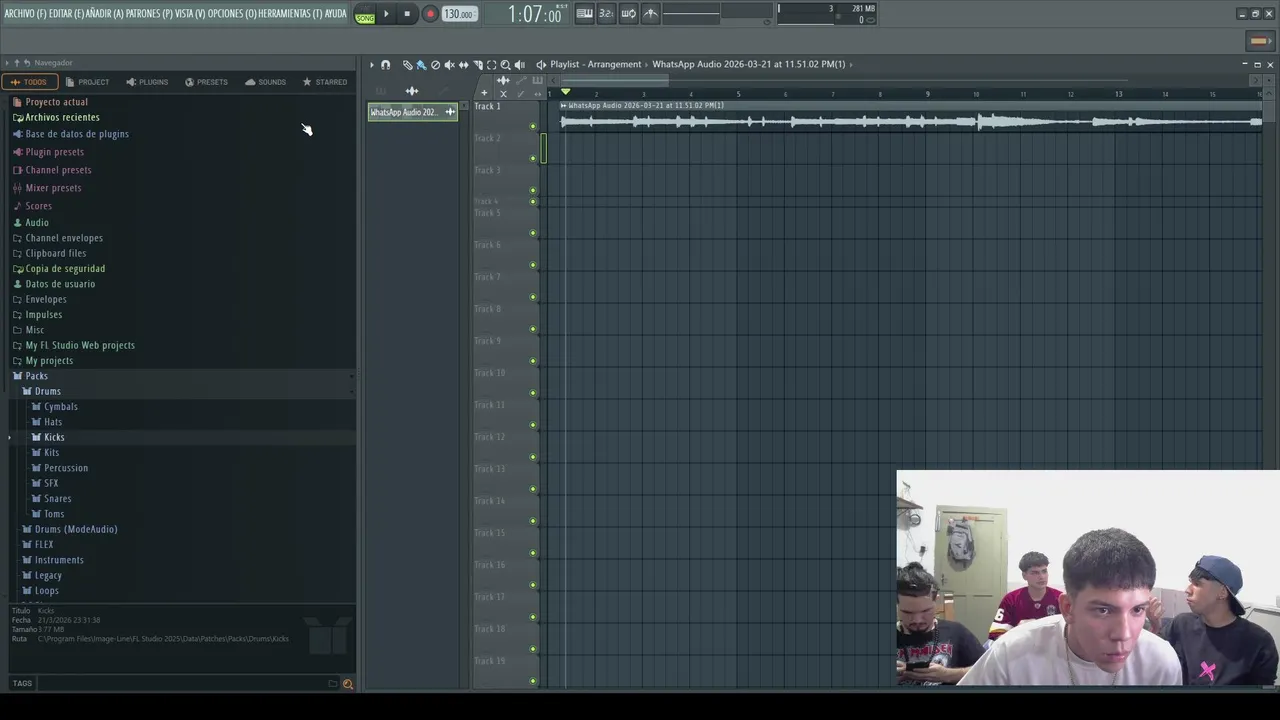This screenshot has height=720, width=1280.
Task: Open the Snares folder
Action: [57, 499]
